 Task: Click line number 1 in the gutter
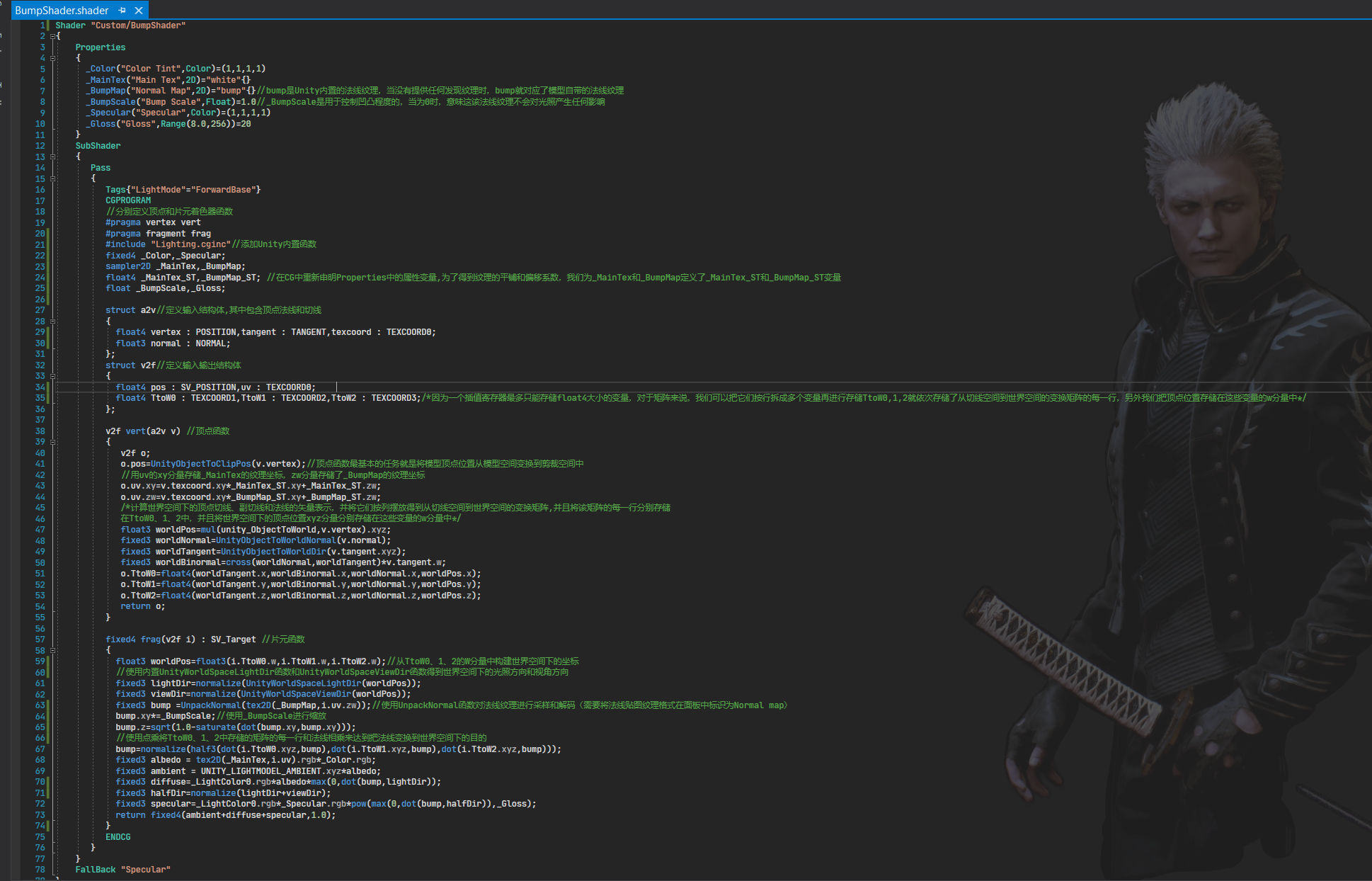point(42,25)
